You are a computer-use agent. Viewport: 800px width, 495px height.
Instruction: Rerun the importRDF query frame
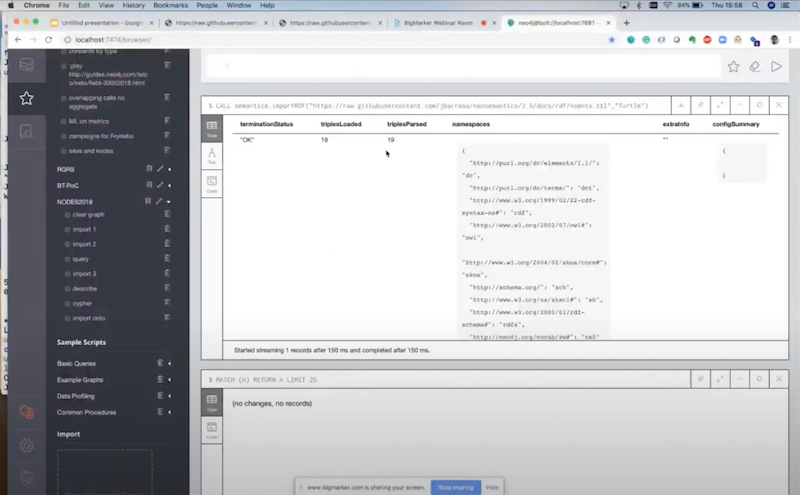759,105
